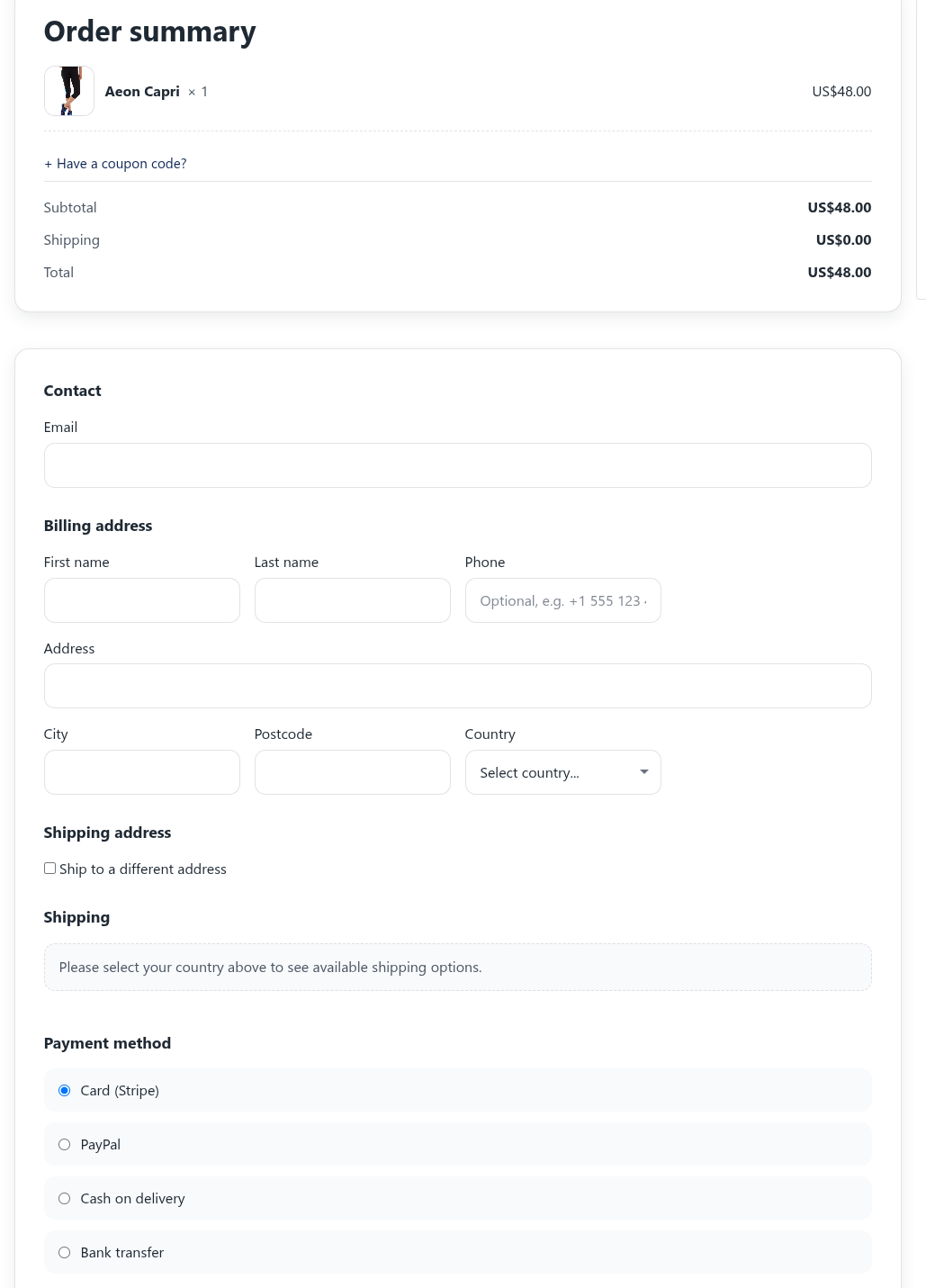Click the Have a coupon code link

click(114, 163)
